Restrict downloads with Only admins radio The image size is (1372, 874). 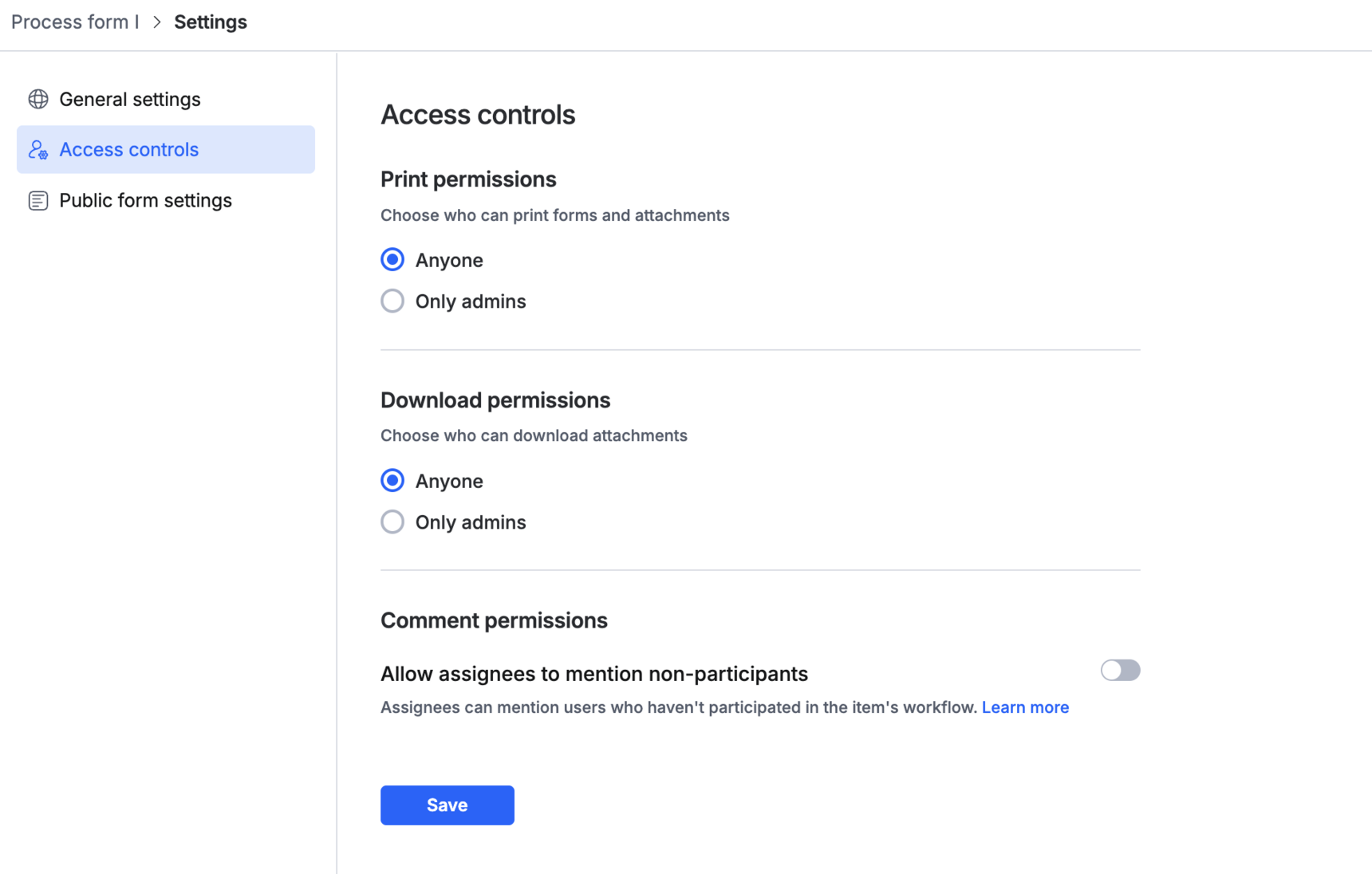pyautogui.click(x=392, y=522)
